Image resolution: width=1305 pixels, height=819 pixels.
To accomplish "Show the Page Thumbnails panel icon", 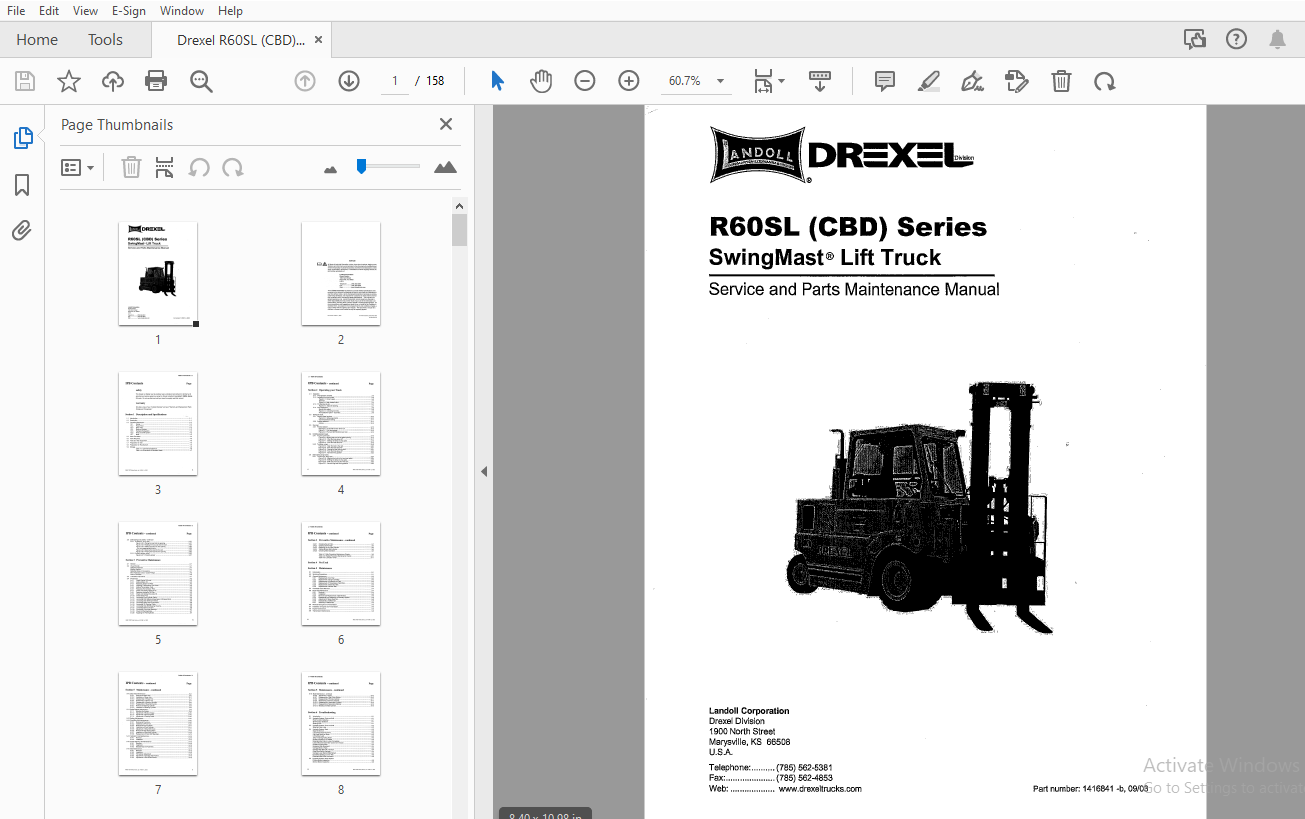I will [22, 139].
